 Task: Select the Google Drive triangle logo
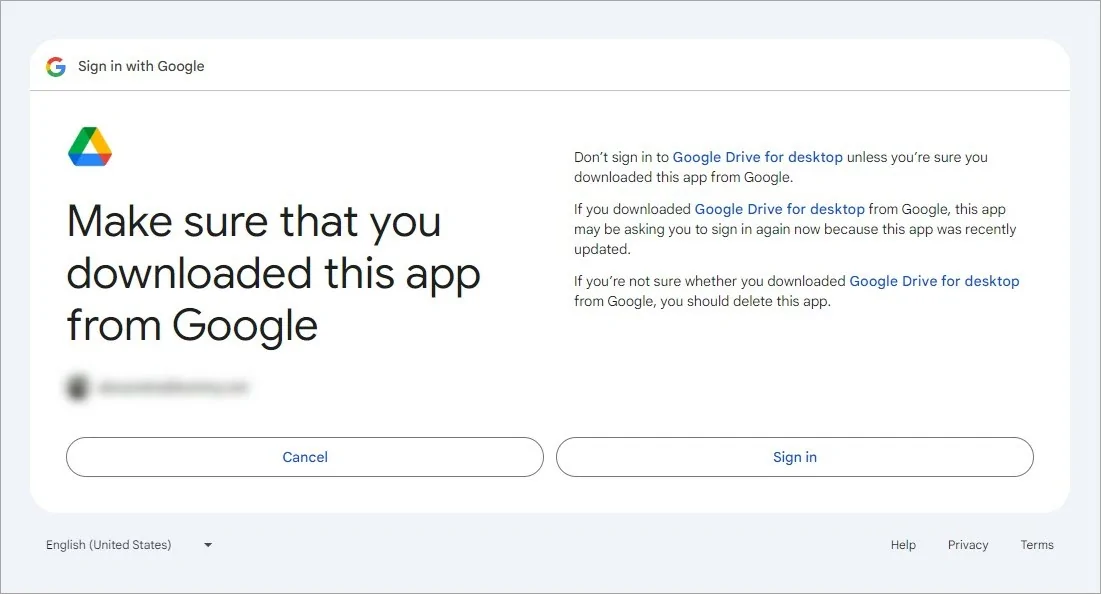[89, 145]
